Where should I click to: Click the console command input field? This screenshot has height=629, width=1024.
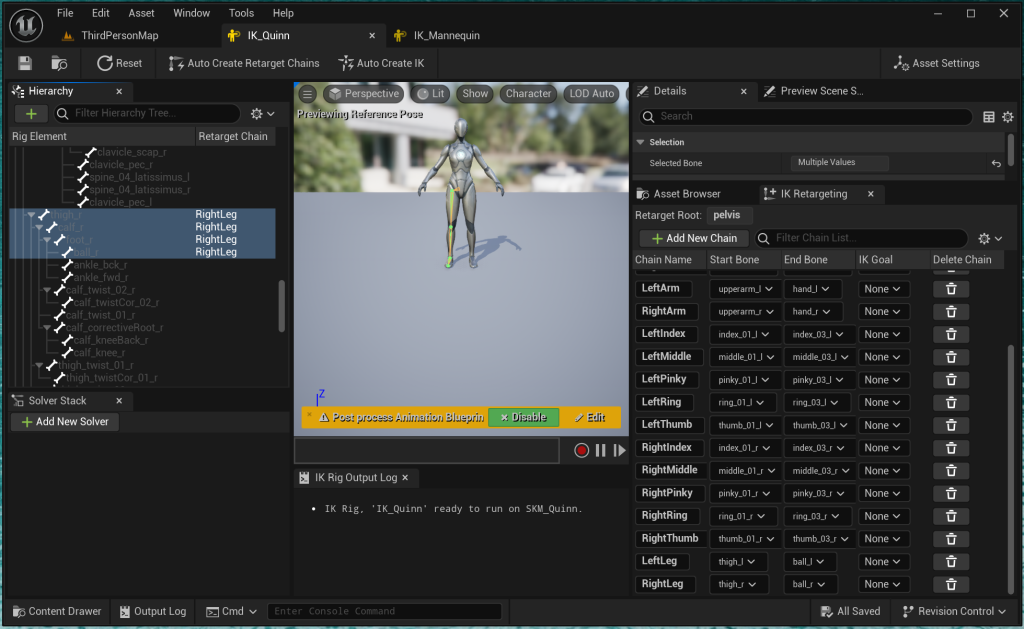(384, 611)
